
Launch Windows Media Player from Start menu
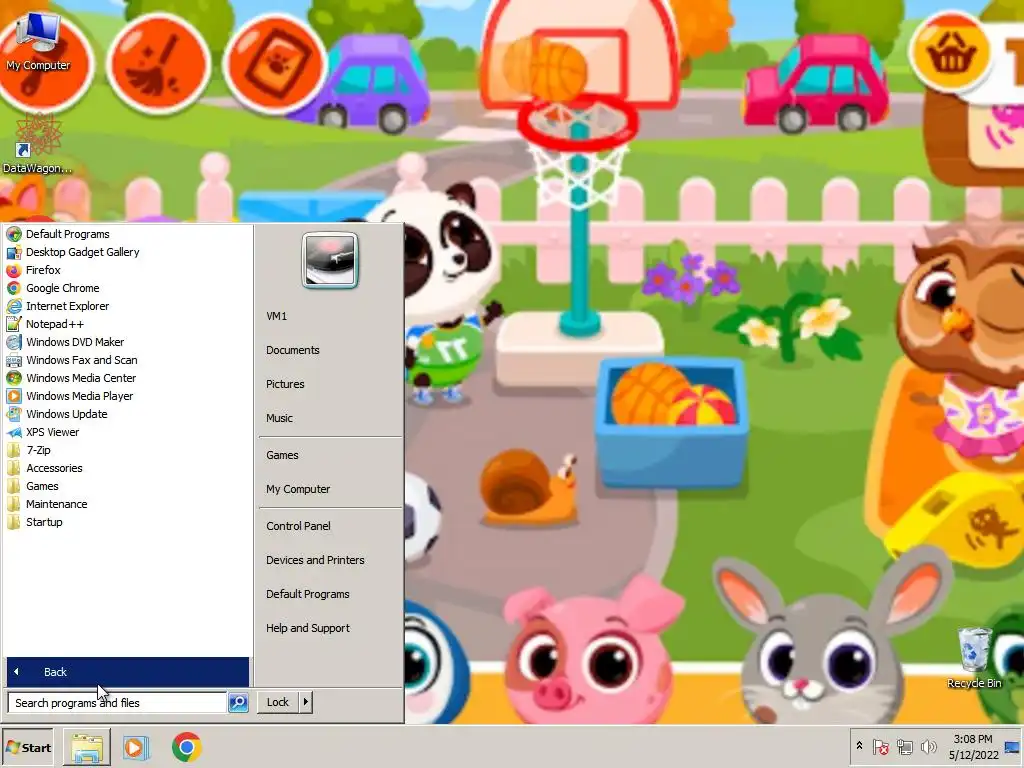pyautogui.click(x=80, y=396)
